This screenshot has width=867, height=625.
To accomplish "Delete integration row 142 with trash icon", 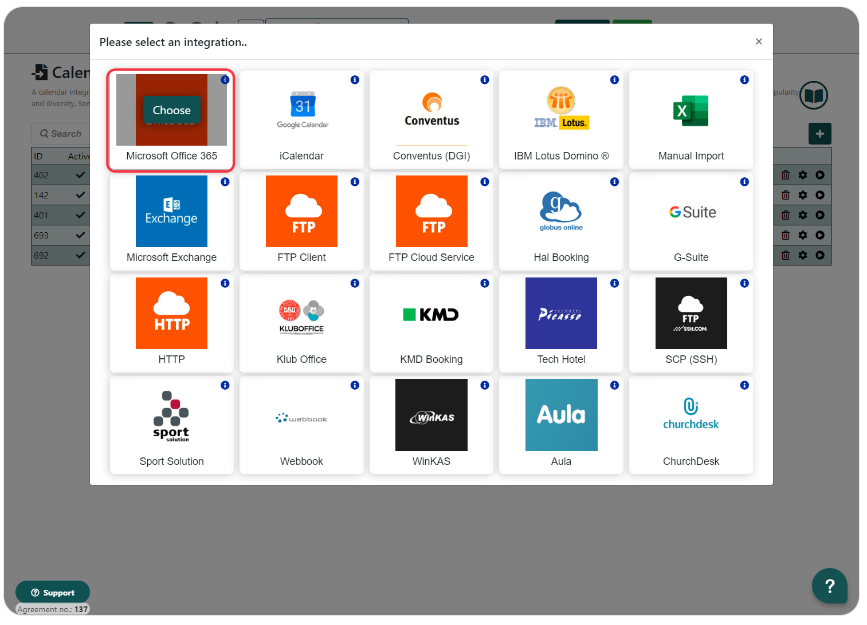I will pyautogui.click(x=785, y=195).
